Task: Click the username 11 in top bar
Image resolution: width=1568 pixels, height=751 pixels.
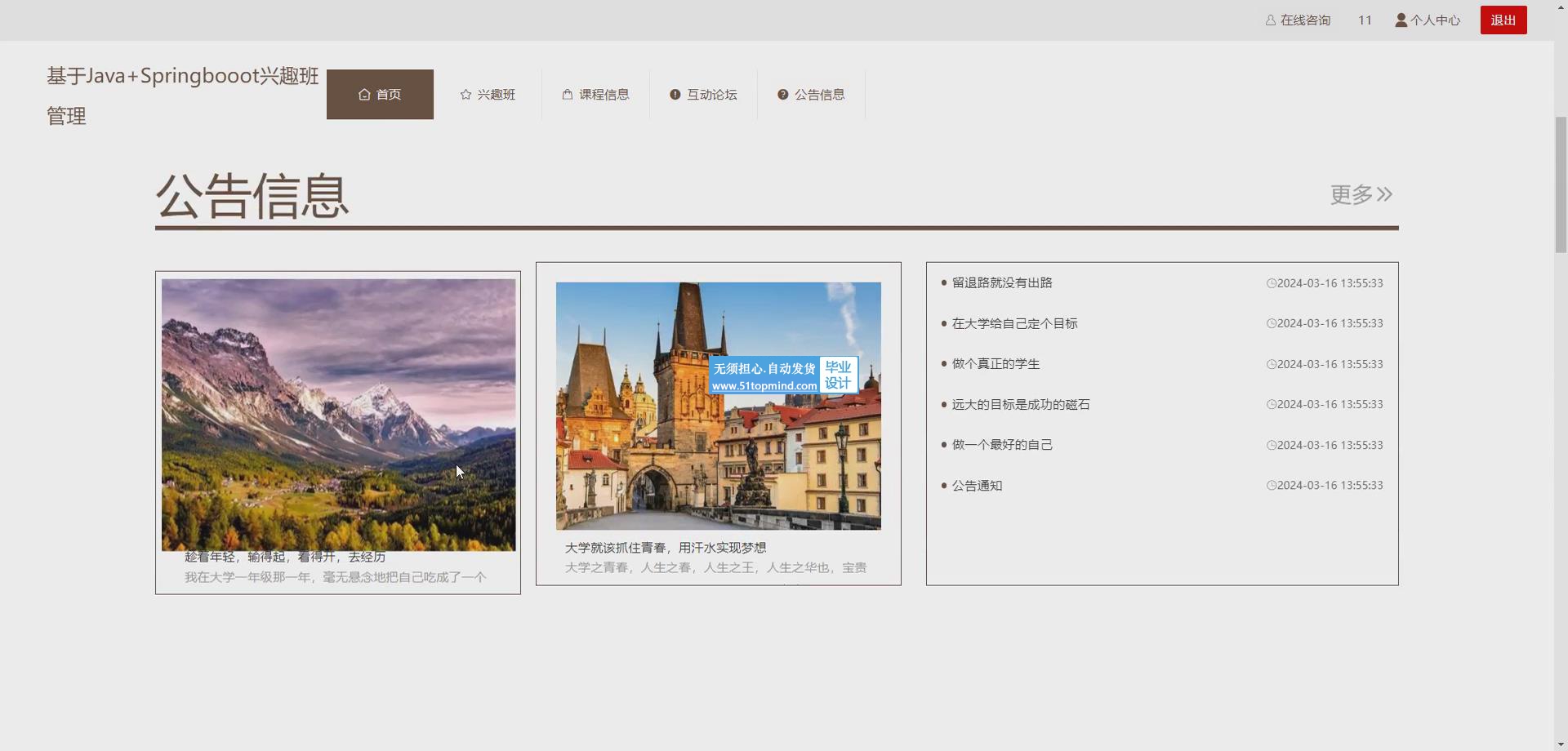Action: 1365,20
